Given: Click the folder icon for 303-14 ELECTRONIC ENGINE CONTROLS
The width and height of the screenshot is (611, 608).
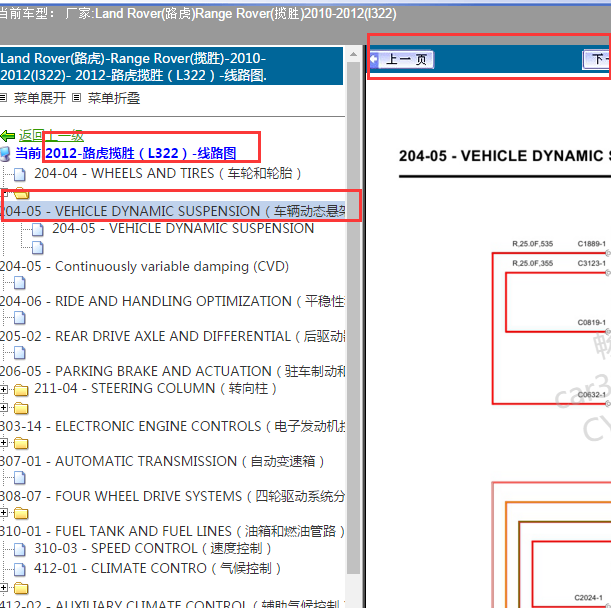Looking at the screenshot, I should (21, 408).
